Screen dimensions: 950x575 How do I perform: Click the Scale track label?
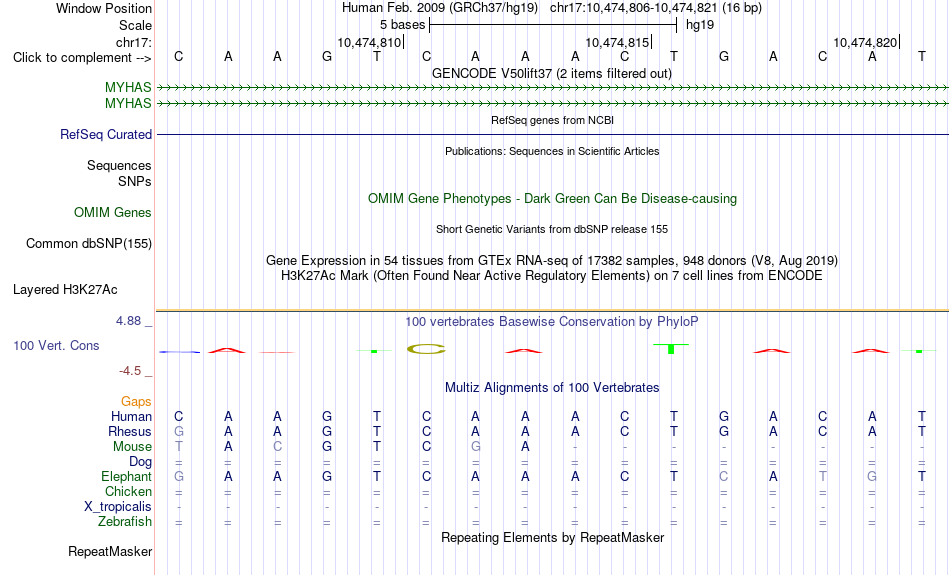(x=135, y=25)
